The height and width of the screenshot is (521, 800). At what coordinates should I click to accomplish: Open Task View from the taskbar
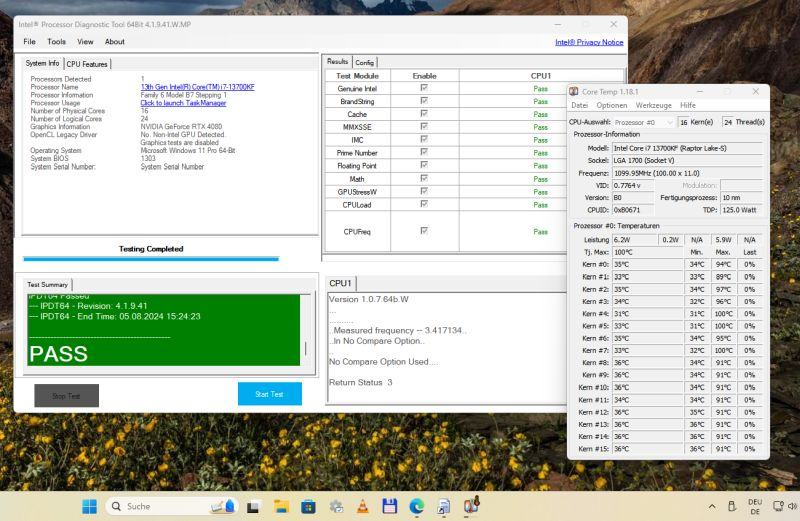click(x=253, y=507)
